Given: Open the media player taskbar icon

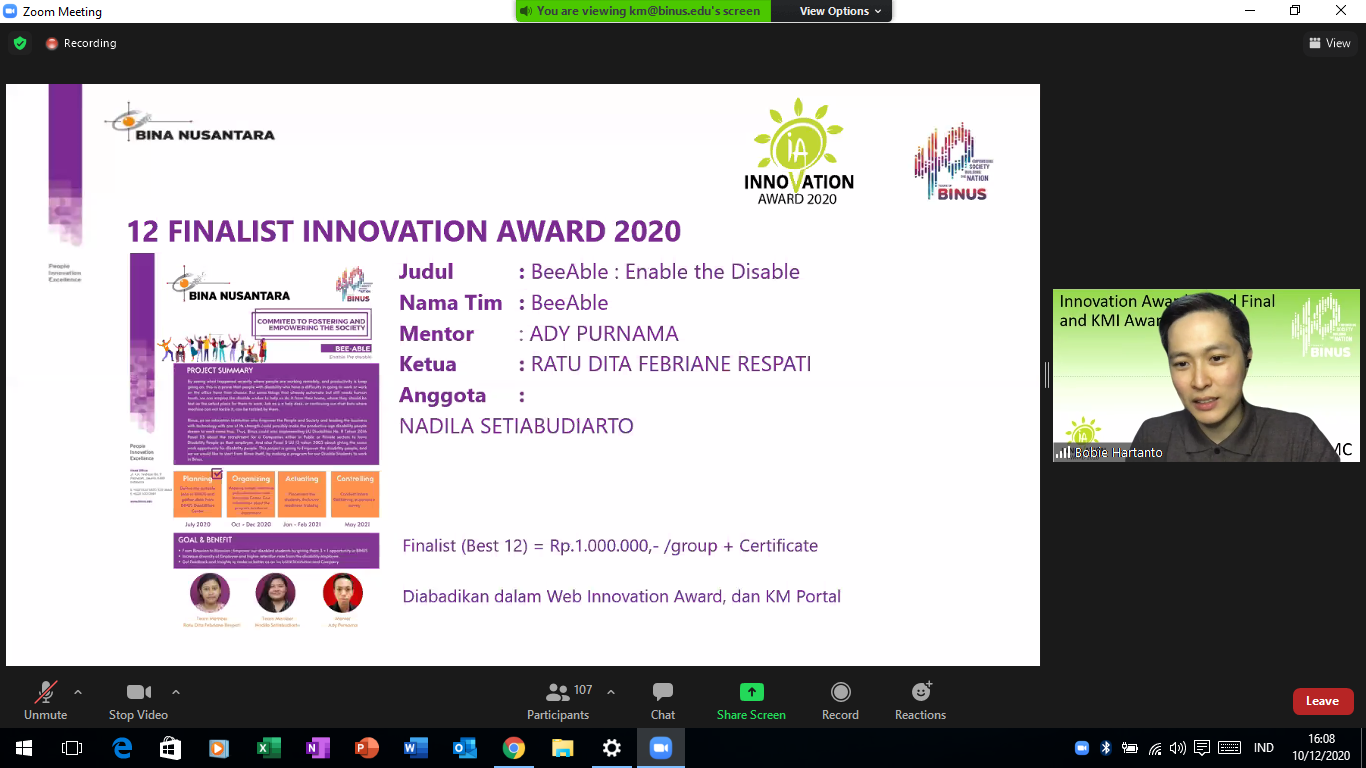Looking at the screenshot, I should click(219, 748).
